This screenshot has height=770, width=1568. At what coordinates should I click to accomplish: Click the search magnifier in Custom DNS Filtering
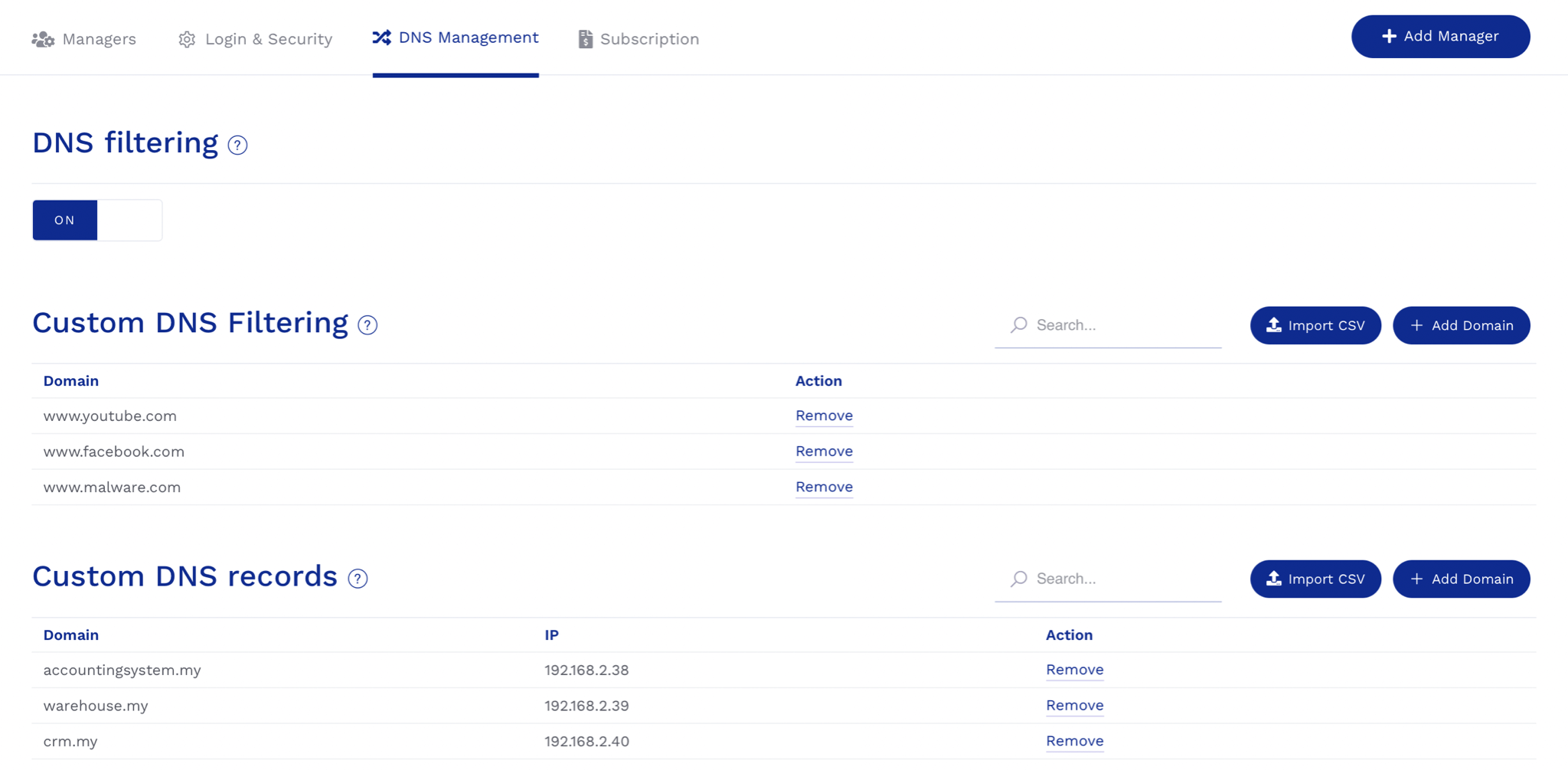click(1019, 325)
